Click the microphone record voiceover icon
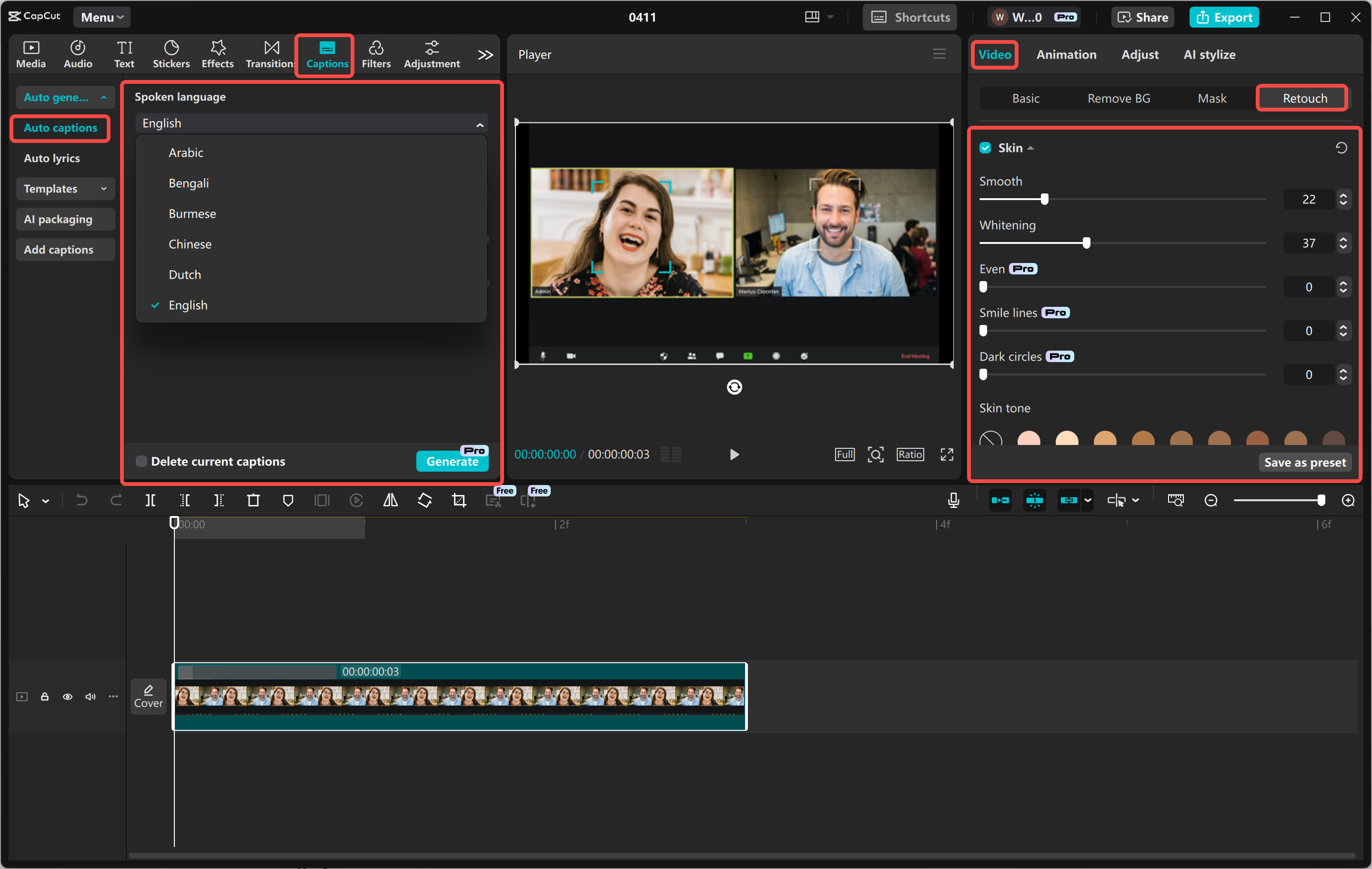The image size is (1372, 869). tap(953, 500)
